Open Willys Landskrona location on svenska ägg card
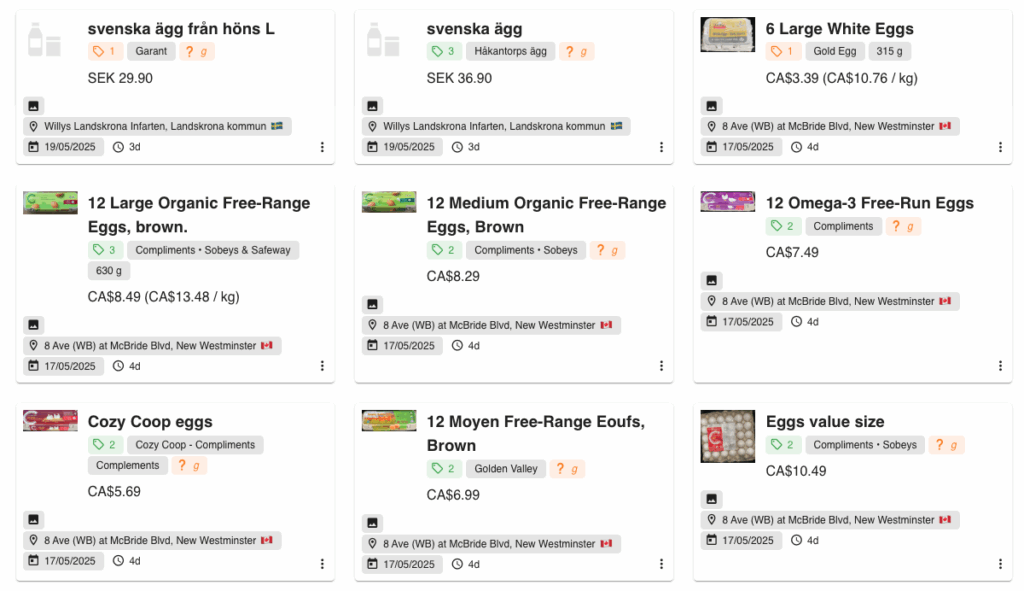The image size is (1024, 591). coord(496,127)
